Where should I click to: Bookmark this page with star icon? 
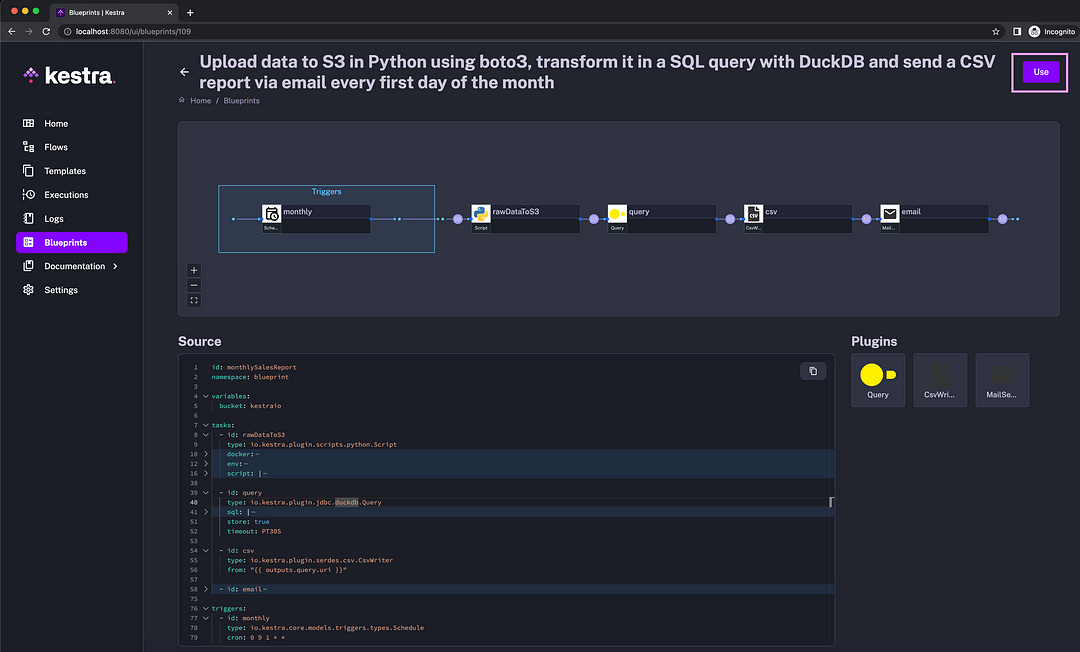tap(995, 31)
